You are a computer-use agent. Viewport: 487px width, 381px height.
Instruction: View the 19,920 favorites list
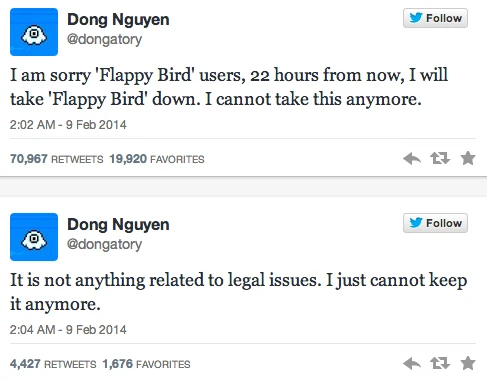click(x=157, y=159)
